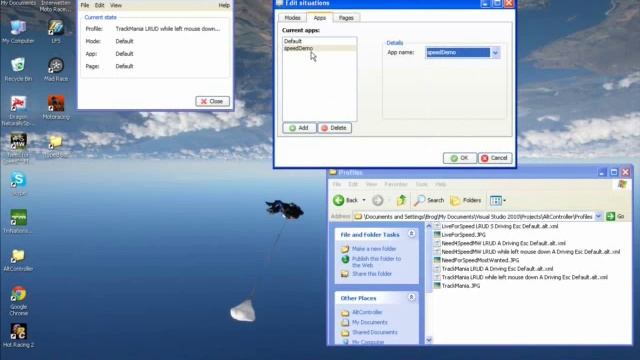Click Cancel in the Edit situations dialog
The width and height of the screenshot is (640, 360).
click(495, 158)
